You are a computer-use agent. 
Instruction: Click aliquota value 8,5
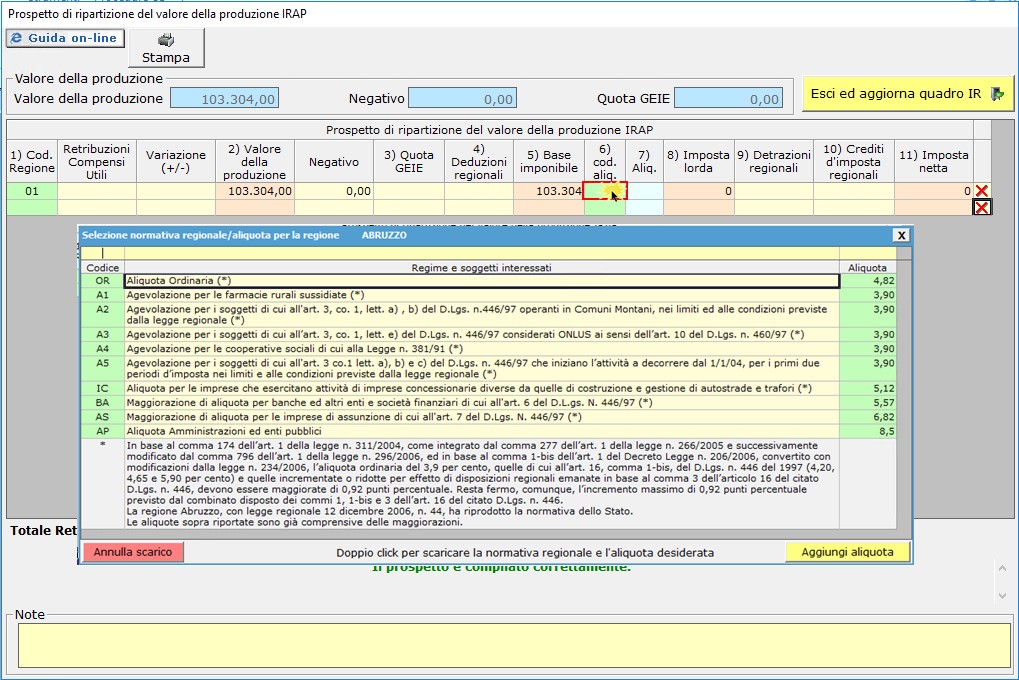point(868,432)
